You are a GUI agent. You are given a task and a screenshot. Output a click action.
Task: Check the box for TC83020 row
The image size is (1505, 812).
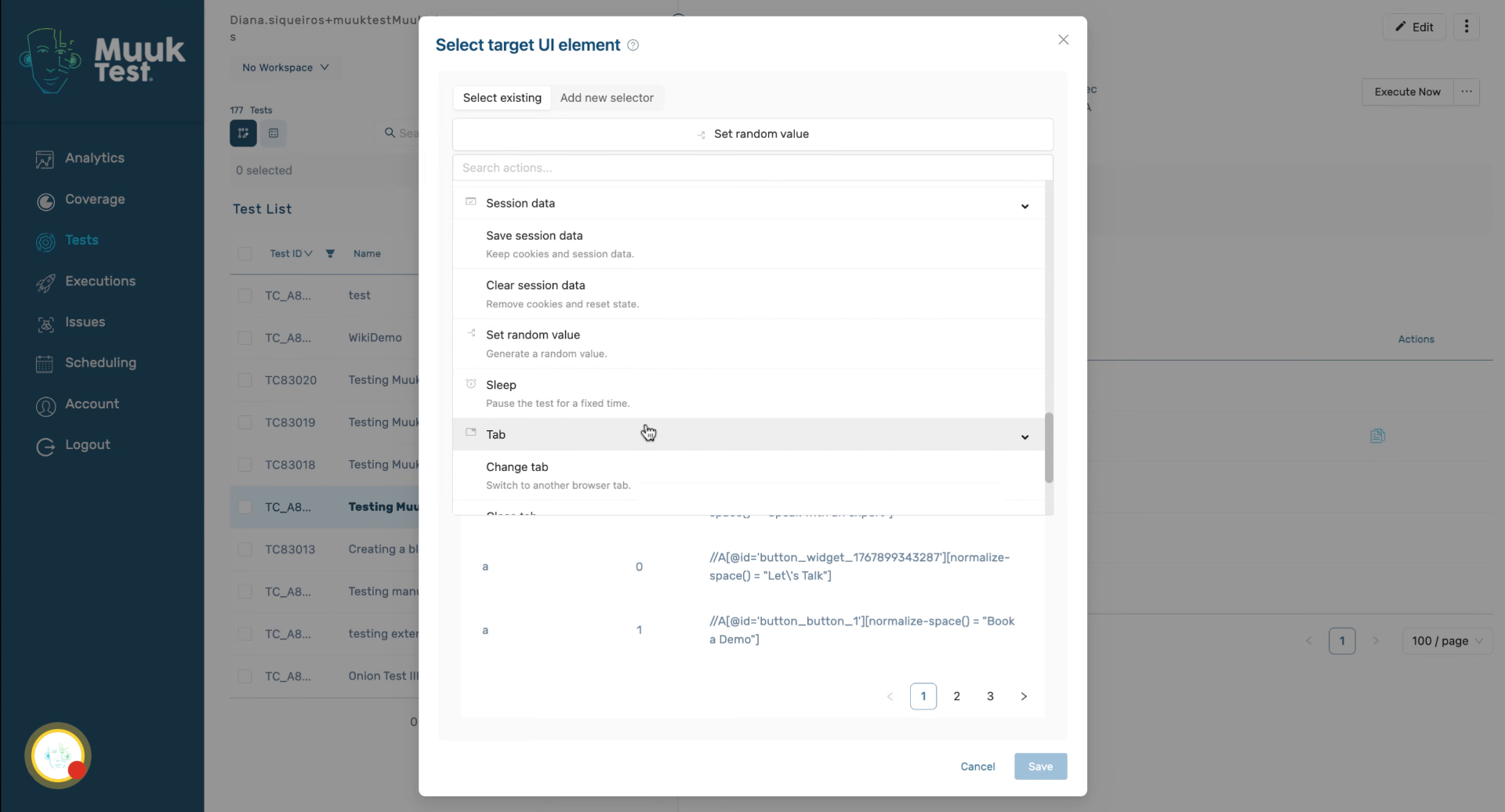(245, 380)
